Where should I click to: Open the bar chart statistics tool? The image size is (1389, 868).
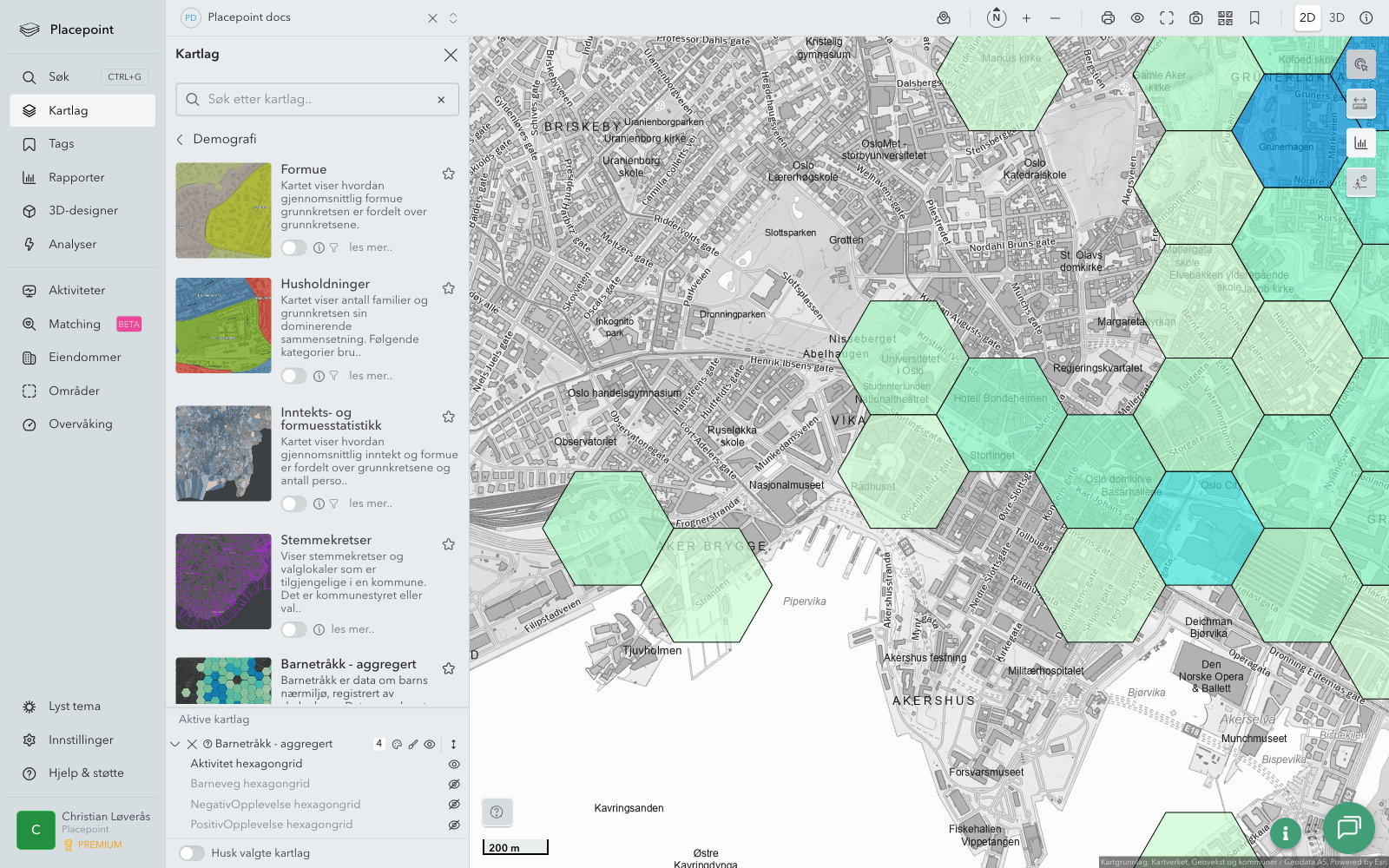(x=1360, y=143)
